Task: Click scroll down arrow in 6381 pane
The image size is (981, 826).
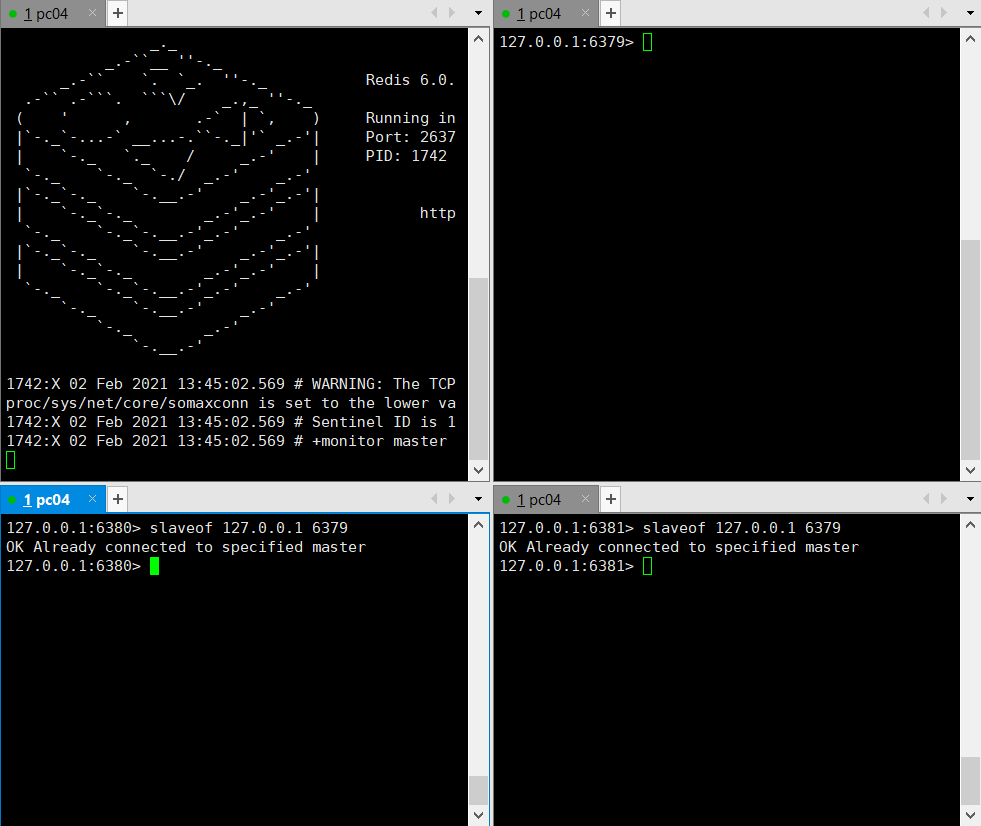Action: (970, 815)
